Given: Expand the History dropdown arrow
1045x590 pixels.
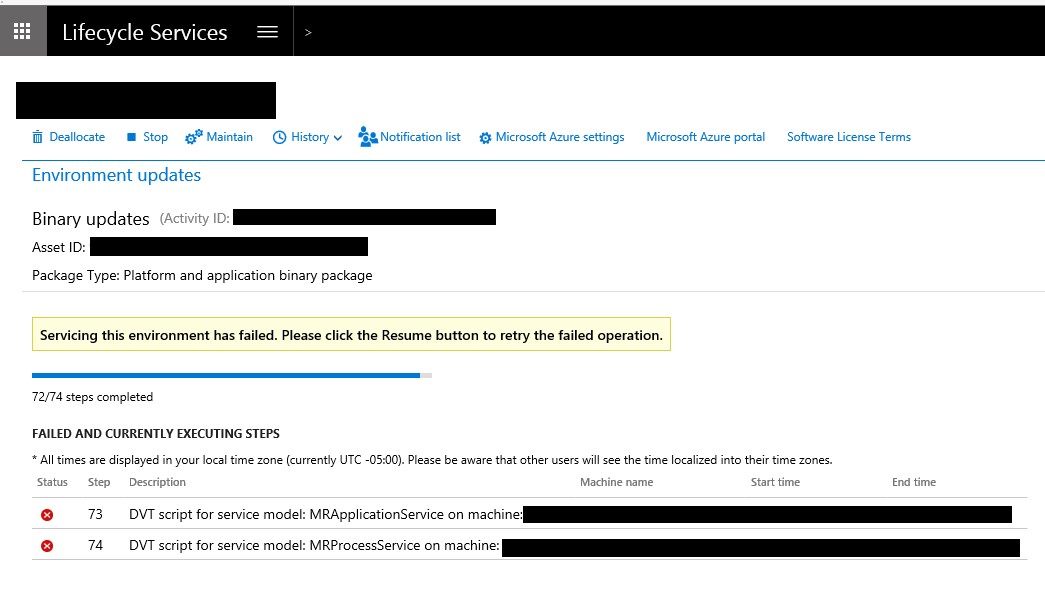Looking at the screenshot, I should coord(338,138).
